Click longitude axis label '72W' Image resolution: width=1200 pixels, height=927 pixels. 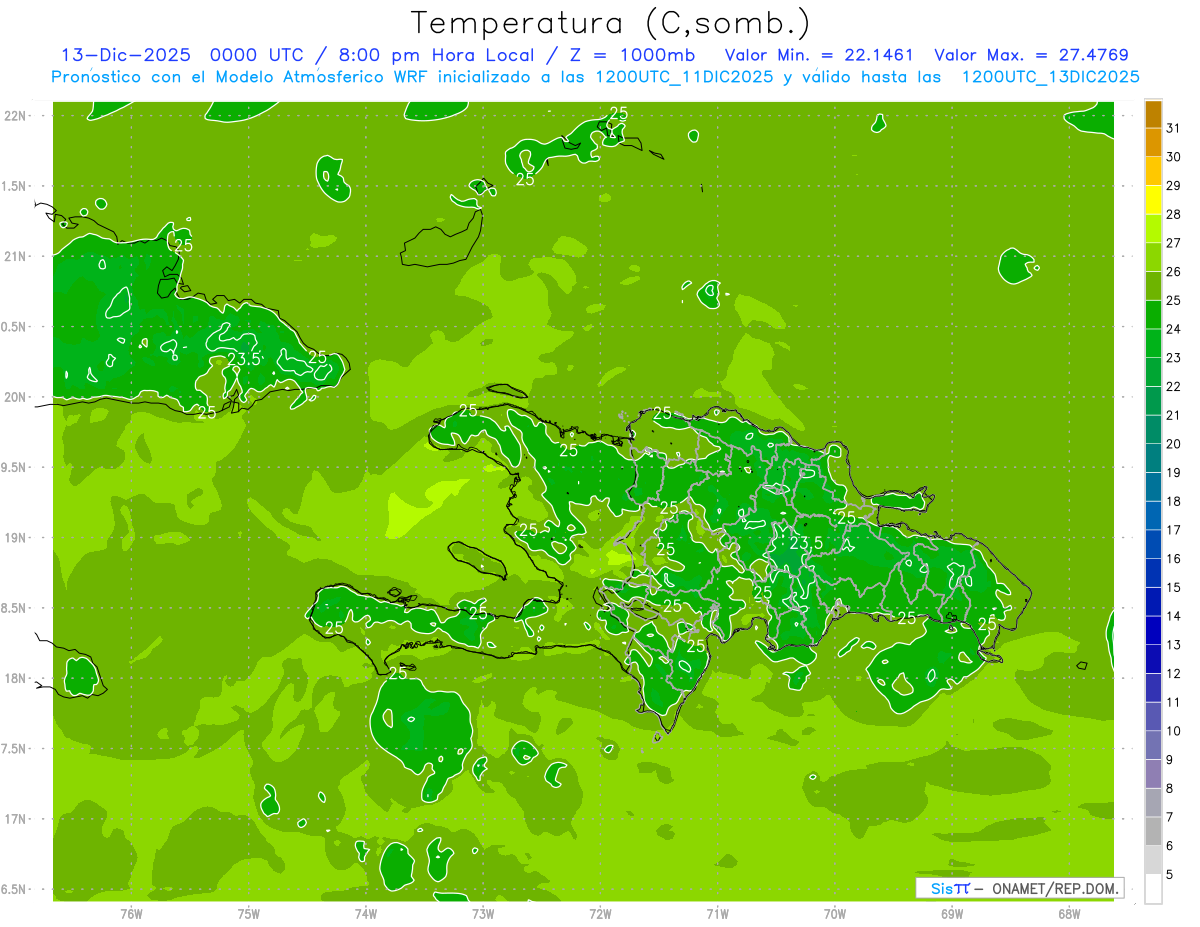[x=600, y=913]
